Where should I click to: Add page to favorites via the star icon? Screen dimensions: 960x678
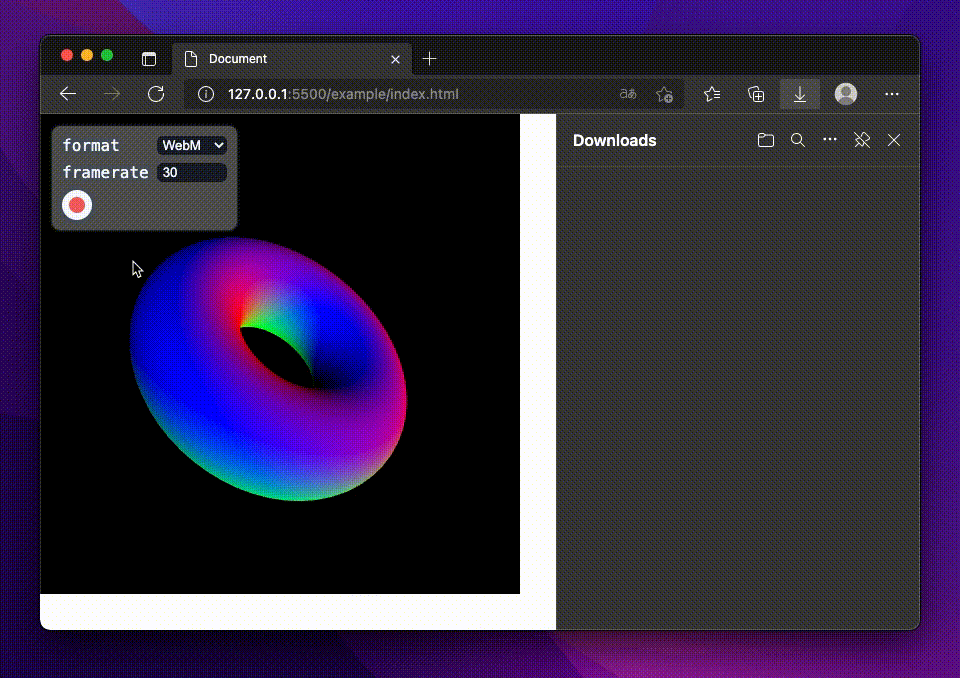tap(663, 93)
